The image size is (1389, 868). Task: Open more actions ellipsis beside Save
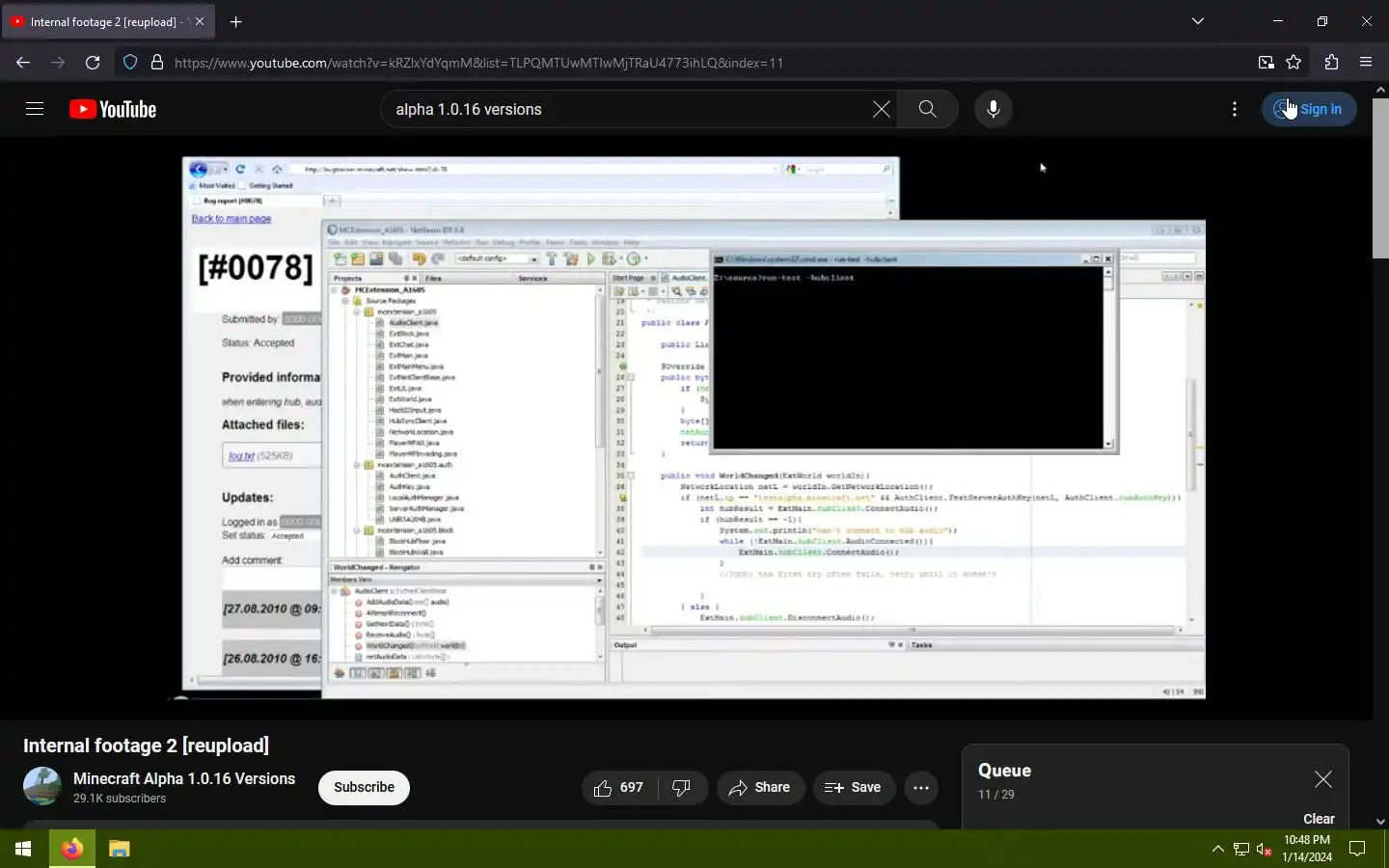coord(921,788)
